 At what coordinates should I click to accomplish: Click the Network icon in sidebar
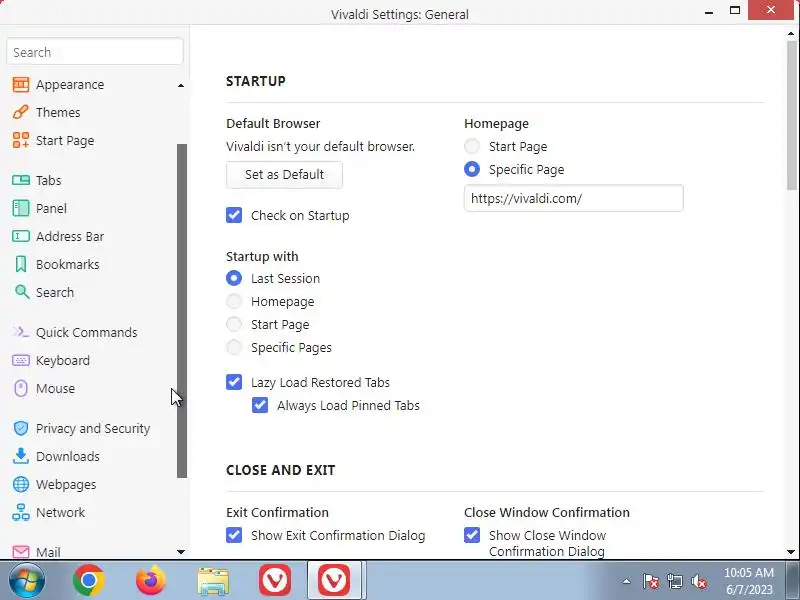pyautogui.click(x=20, y=512)
